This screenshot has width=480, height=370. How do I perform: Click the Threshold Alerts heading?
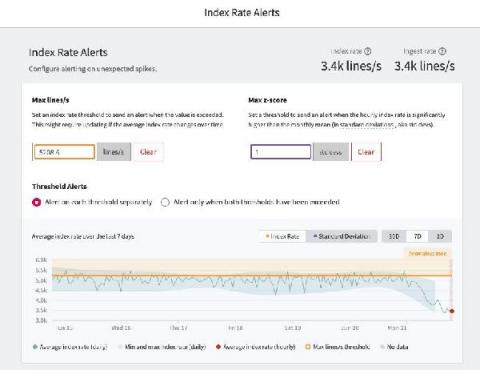[59, 186]
